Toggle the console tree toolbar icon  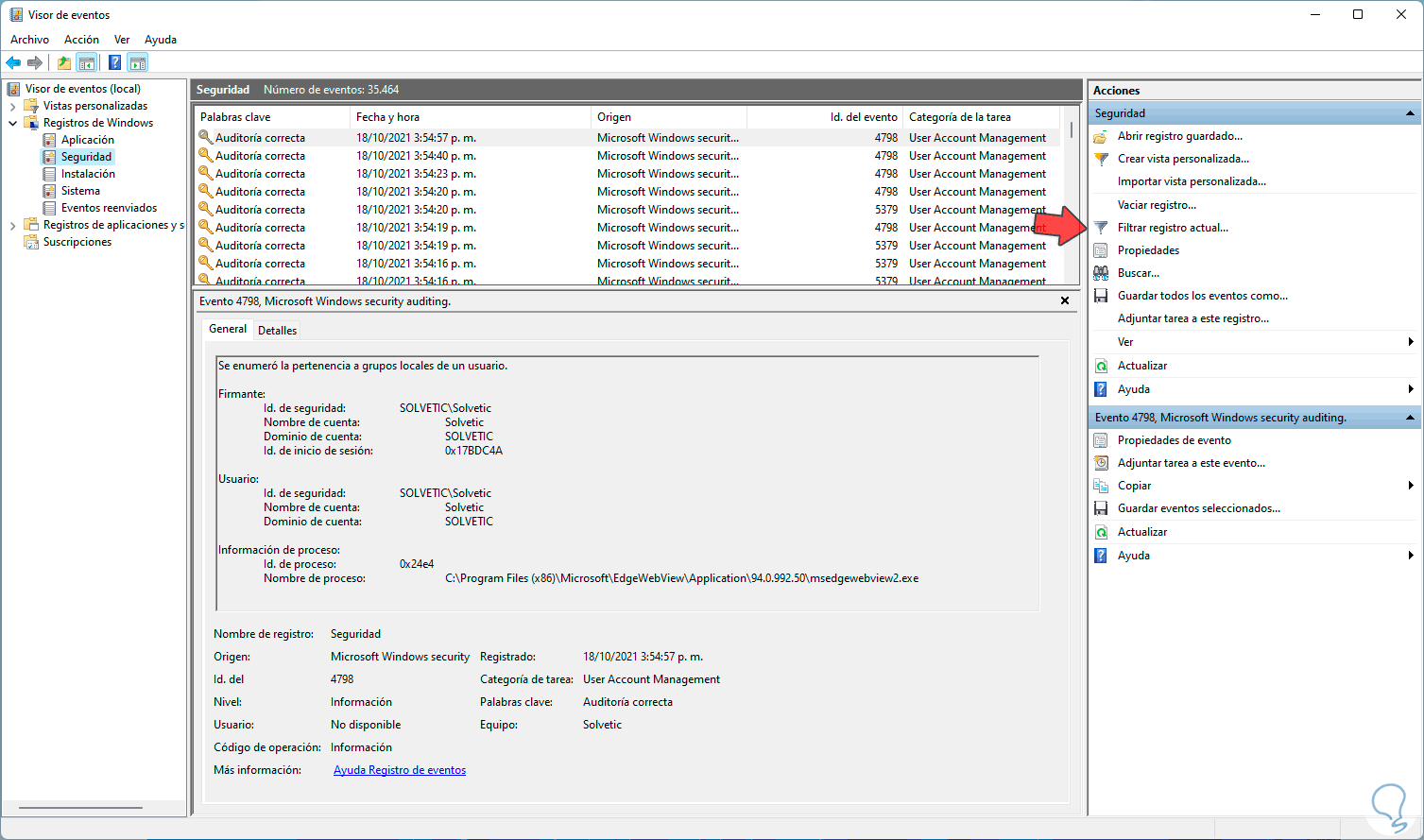[87, 63]
